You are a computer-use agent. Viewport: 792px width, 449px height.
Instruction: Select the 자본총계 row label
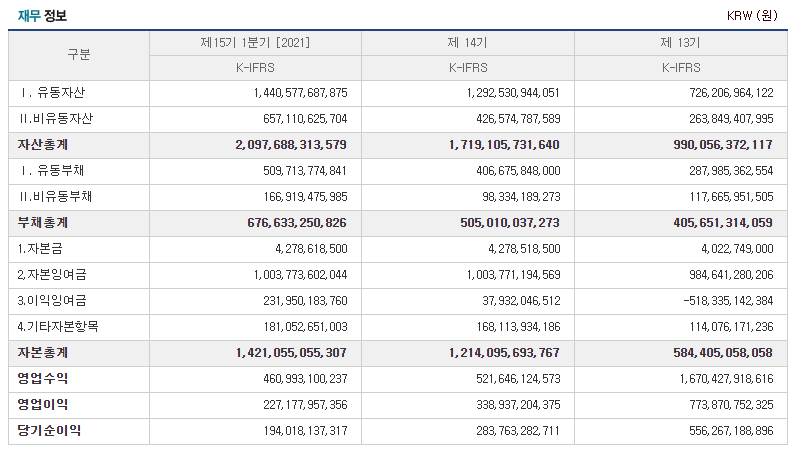coord(42,353)
